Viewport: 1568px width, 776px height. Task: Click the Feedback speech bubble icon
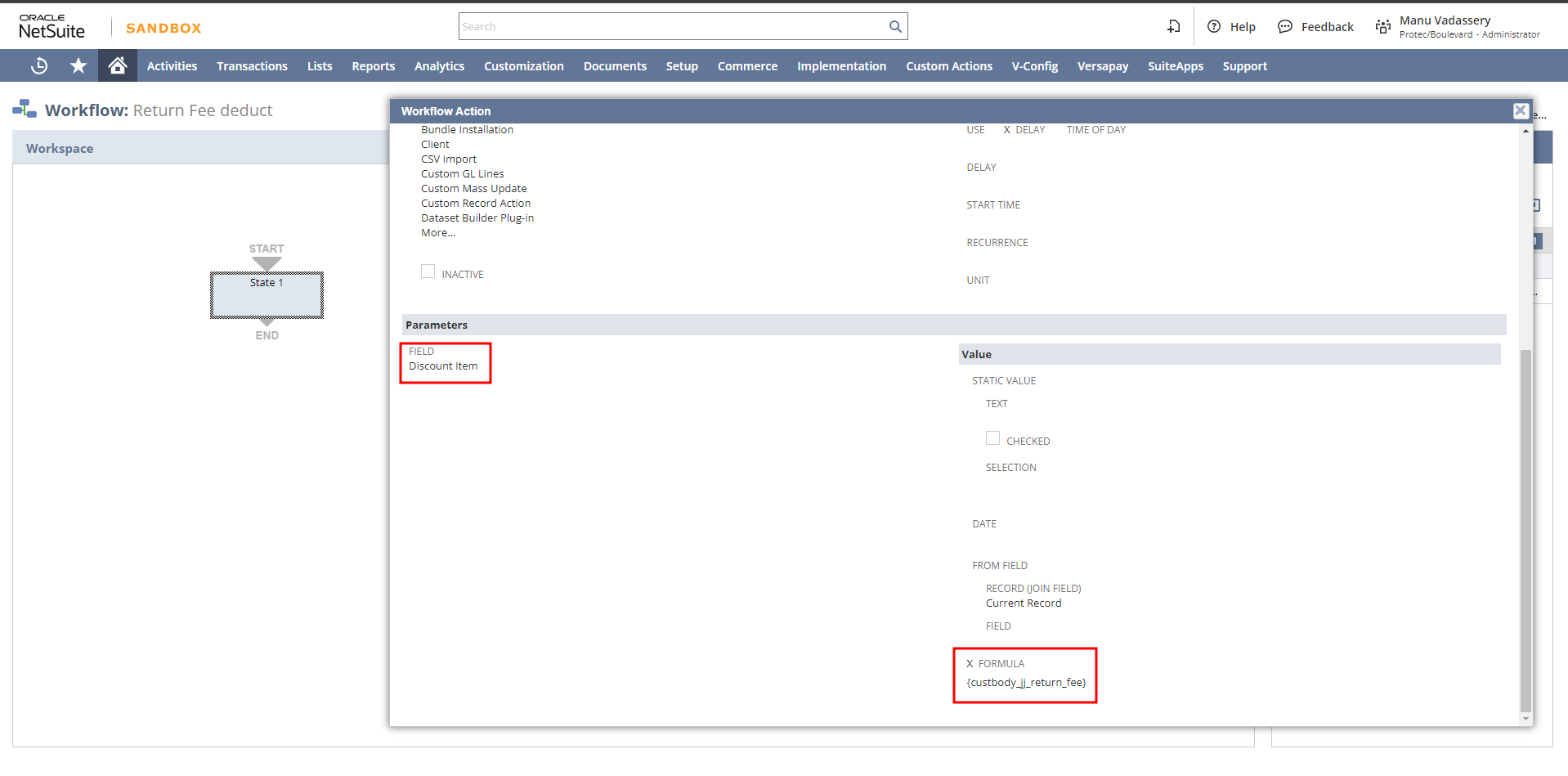click(x=1285, y=27)
